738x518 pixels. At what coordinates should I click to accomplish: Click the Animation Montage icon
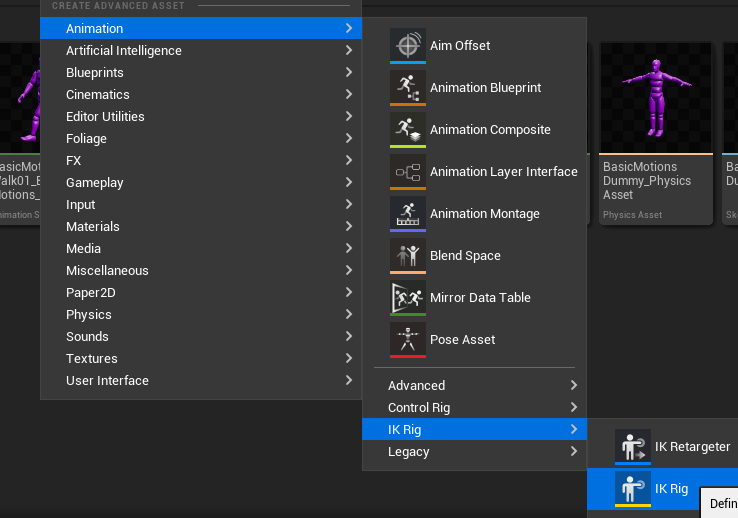[407, 214]
